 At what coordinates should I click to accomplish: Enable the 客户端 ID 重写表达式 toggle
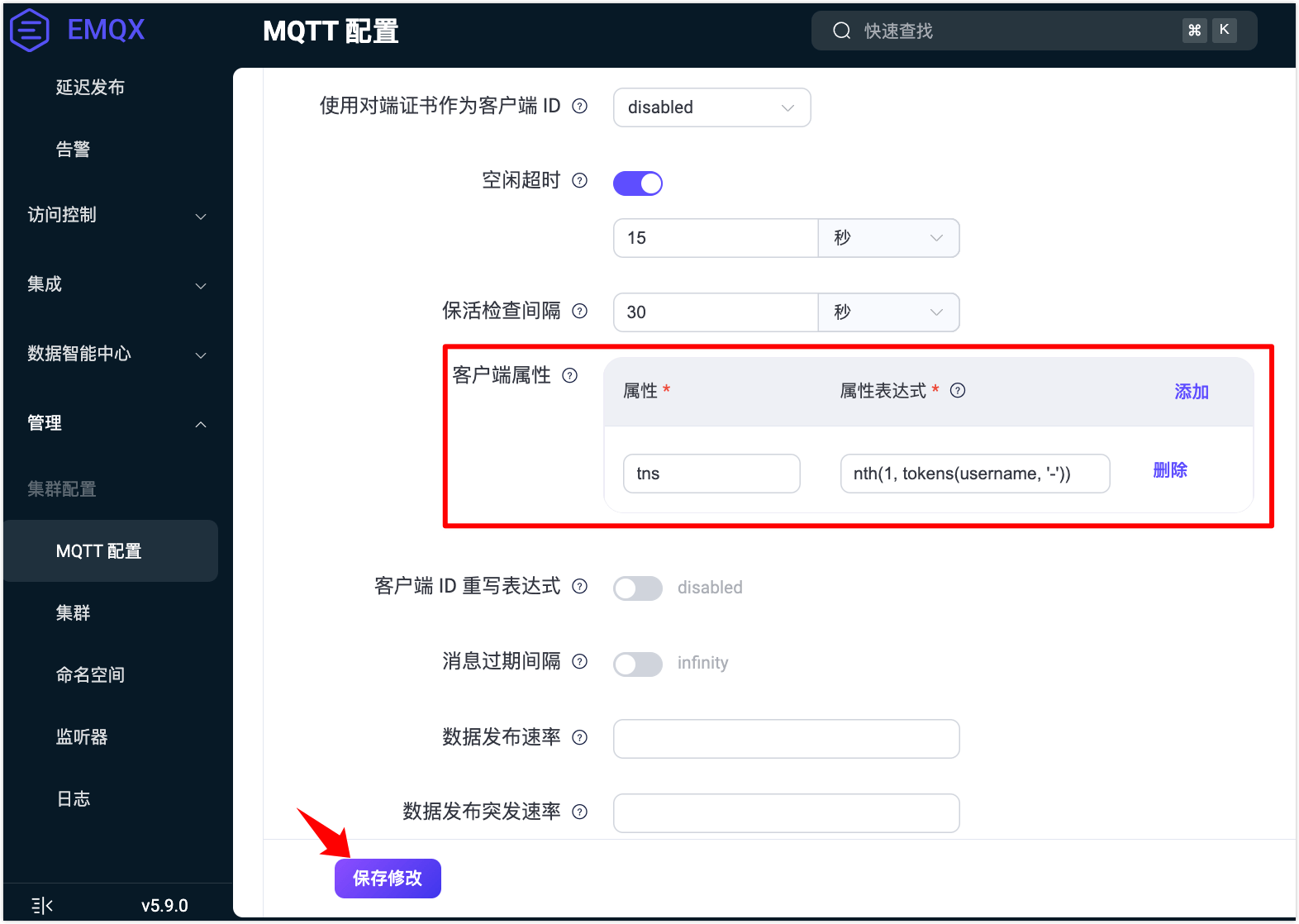(638, 588)
